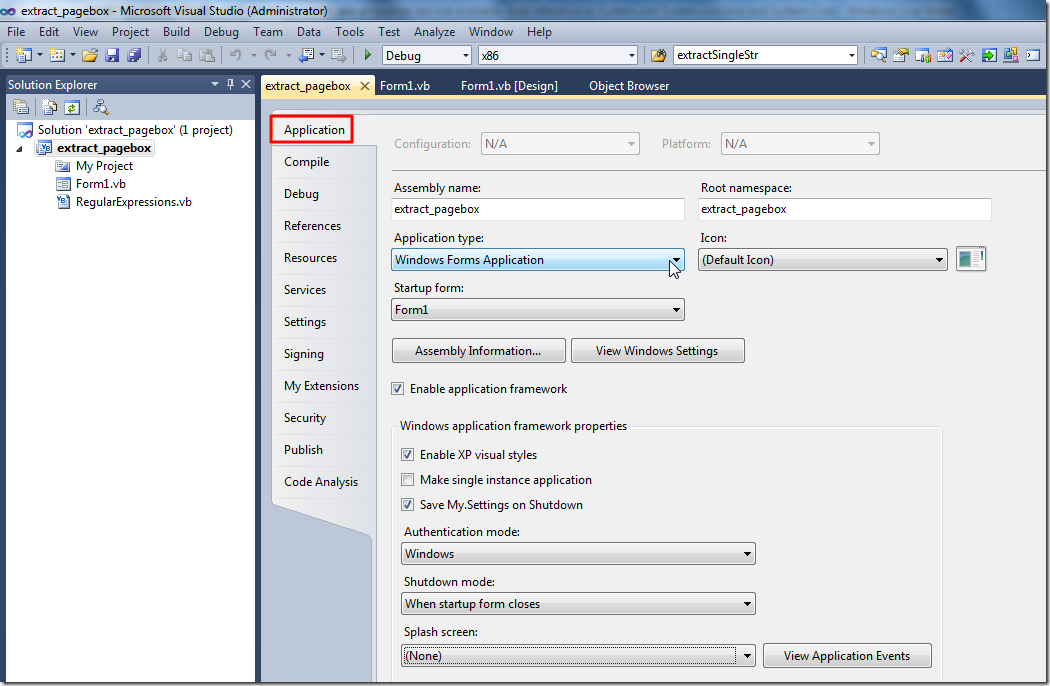This screenshot has height=686, width=1050.
Task: Toggle Enable XP visual styles checkbox
Action: (x=407, y=454)
